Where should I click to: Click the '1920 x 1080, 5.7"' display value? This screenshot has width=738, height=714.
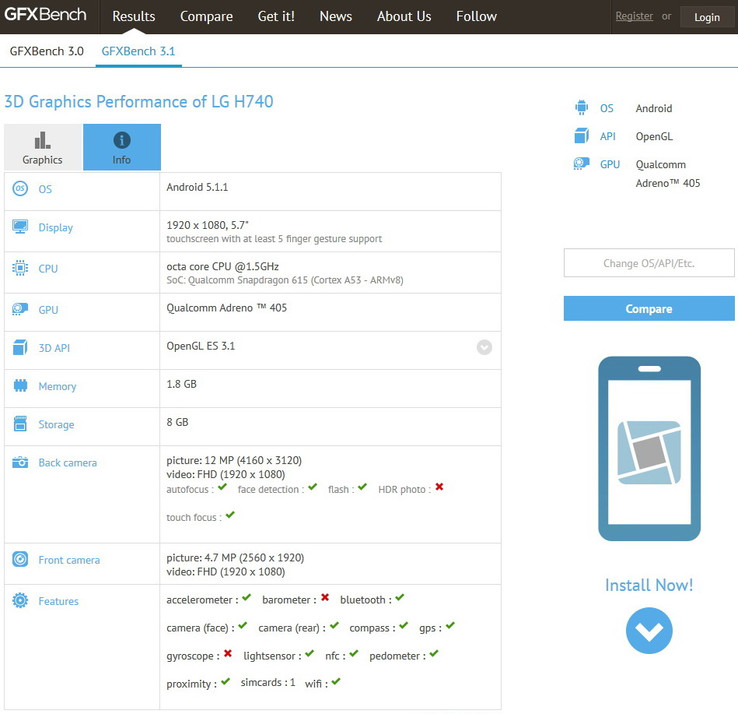point(208,225)
